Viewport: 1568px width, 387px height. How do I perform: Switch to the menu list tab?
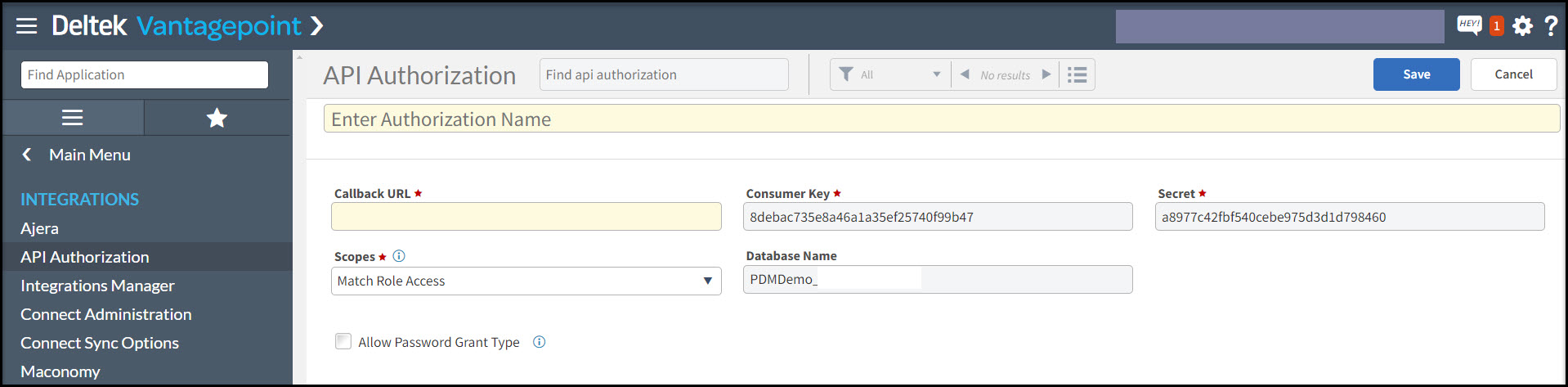point(73,118)
